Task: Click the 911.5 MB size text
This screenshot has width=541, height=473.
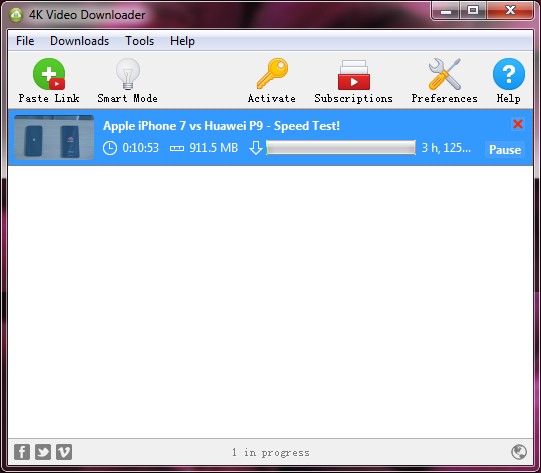Action: click(214, 148)
